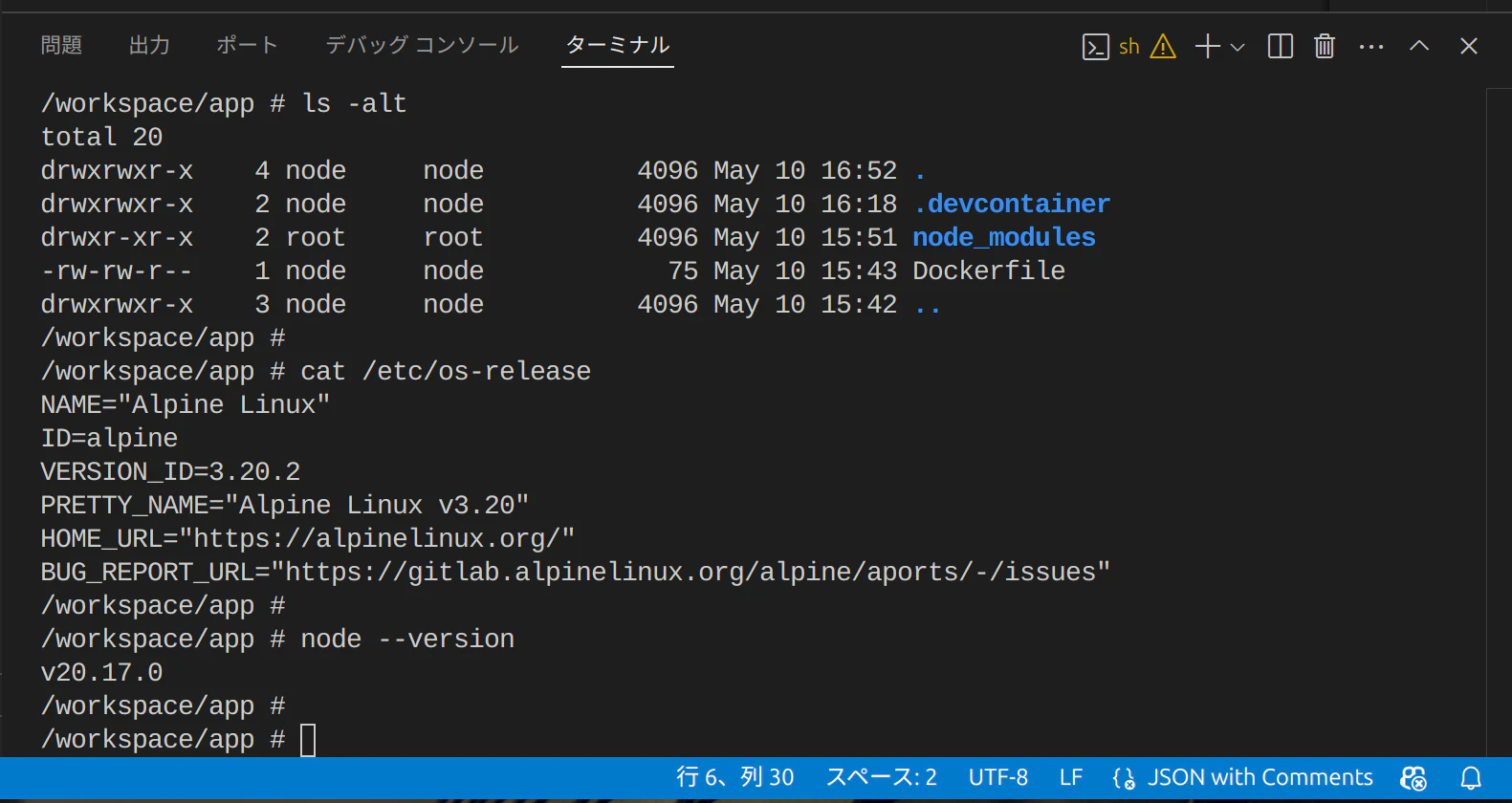Switch to the デバッグ コンソール tab

[x=422, y=45]
